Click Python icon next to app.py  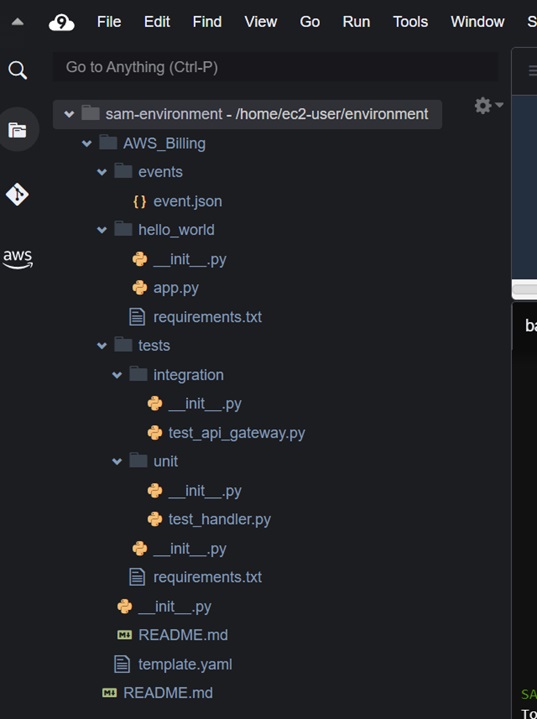139,288
